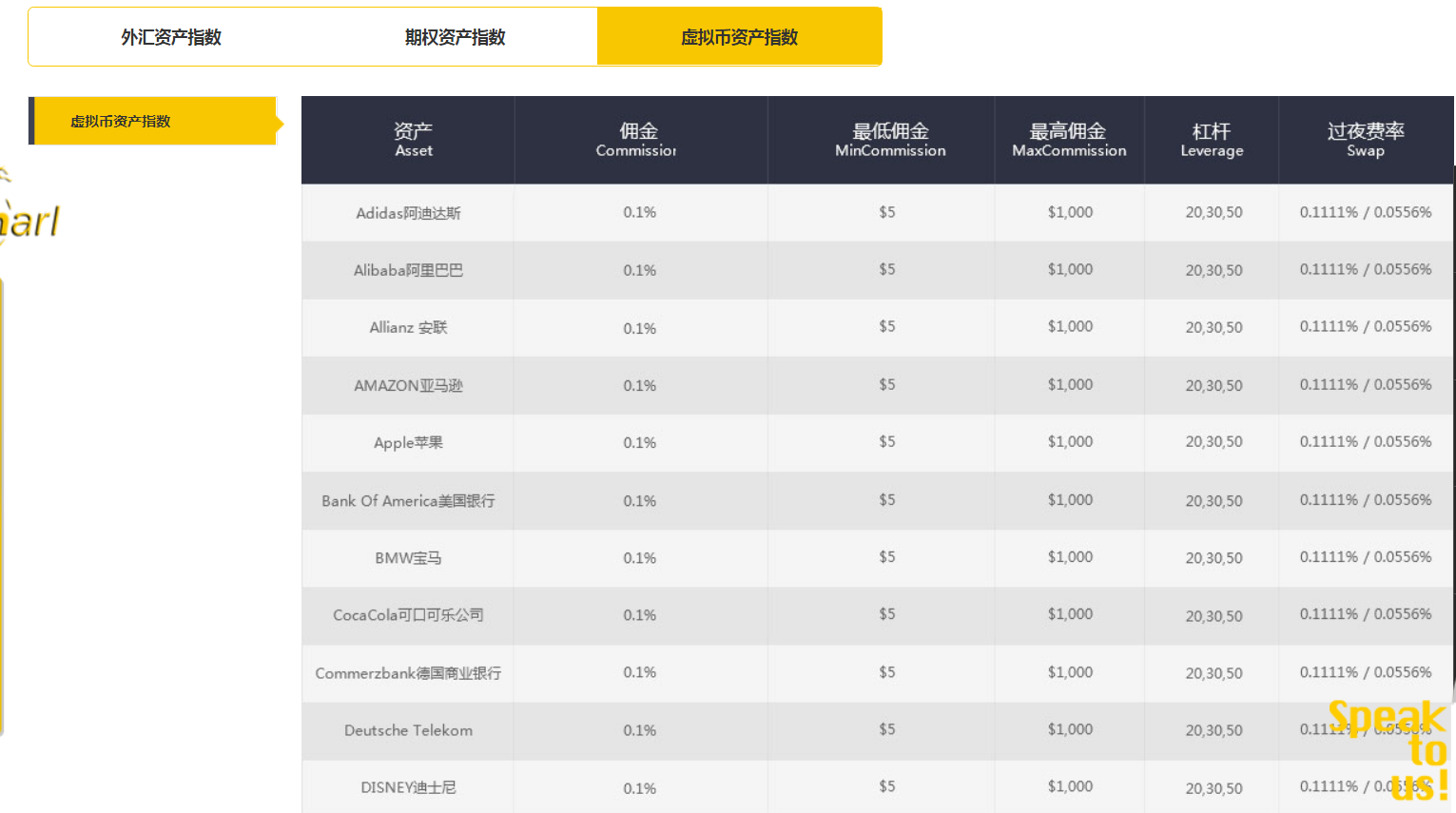The image size is (1456, 813).
Task: Select the Bank Of America美国银行 cell
Action: (408, 500)
